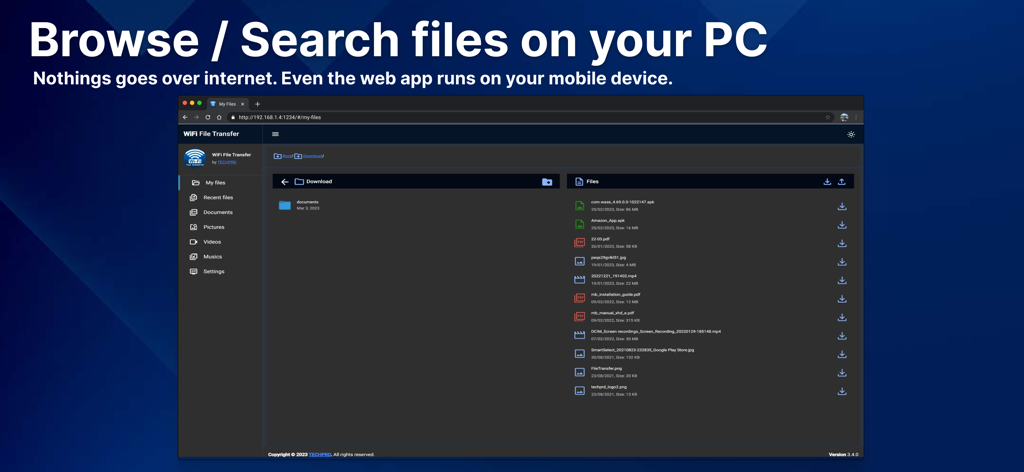This screenshot has width=1024, height=472.
Task: Select the My Files browser tab
Action: (x=227, y=104)
